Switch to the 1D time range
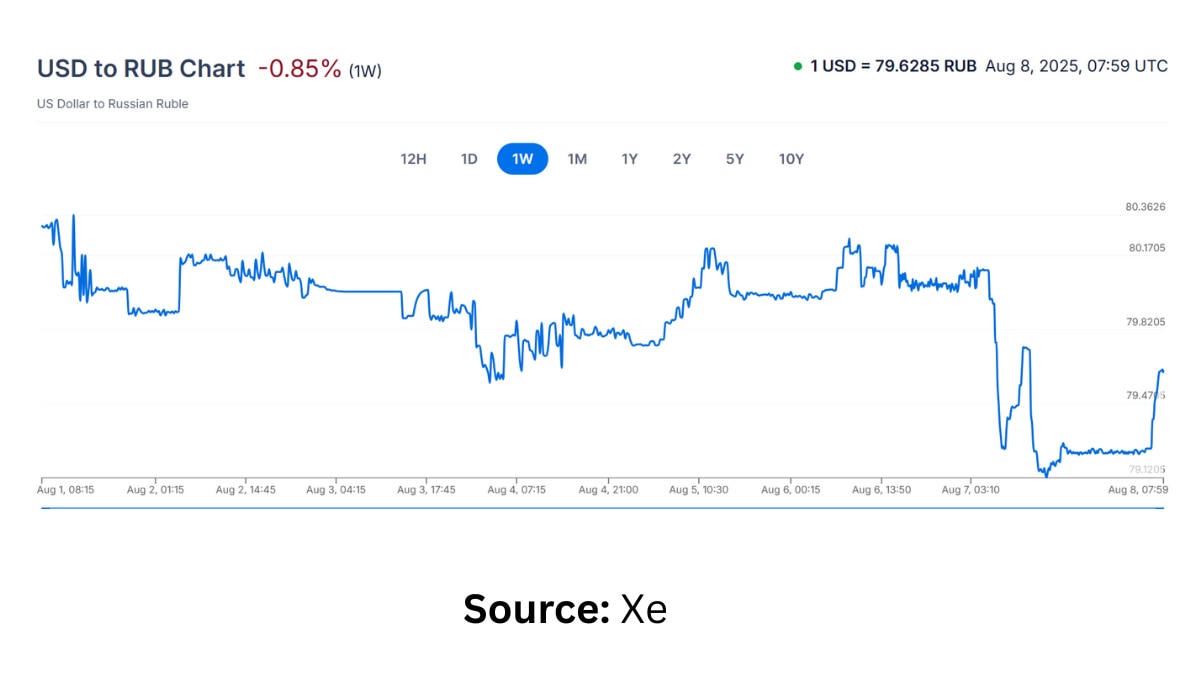The width and height of the screenshot is (1200, 675). click(469, 159)
